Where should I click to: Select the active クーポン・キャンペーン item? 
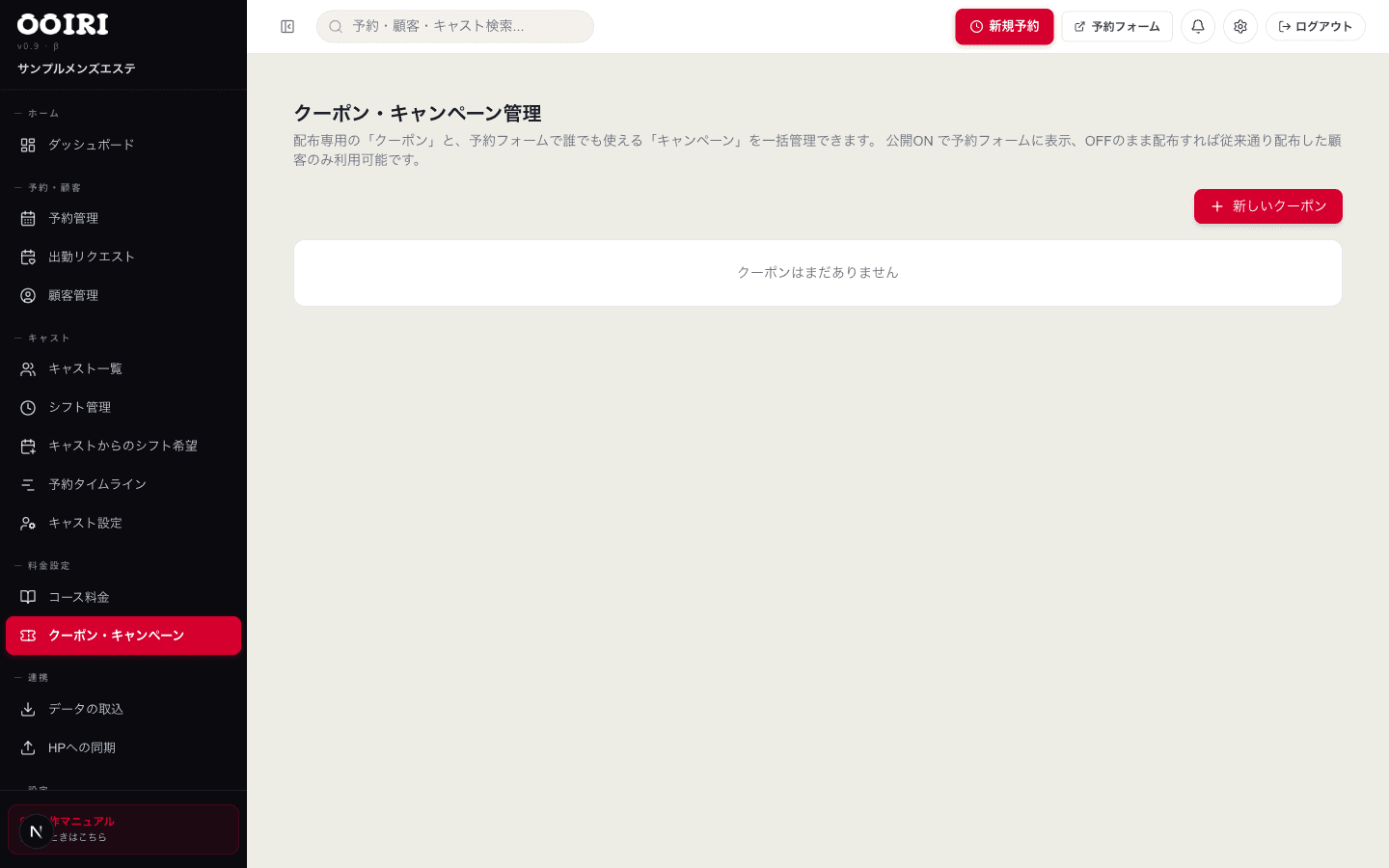click(x=123, y=636)
